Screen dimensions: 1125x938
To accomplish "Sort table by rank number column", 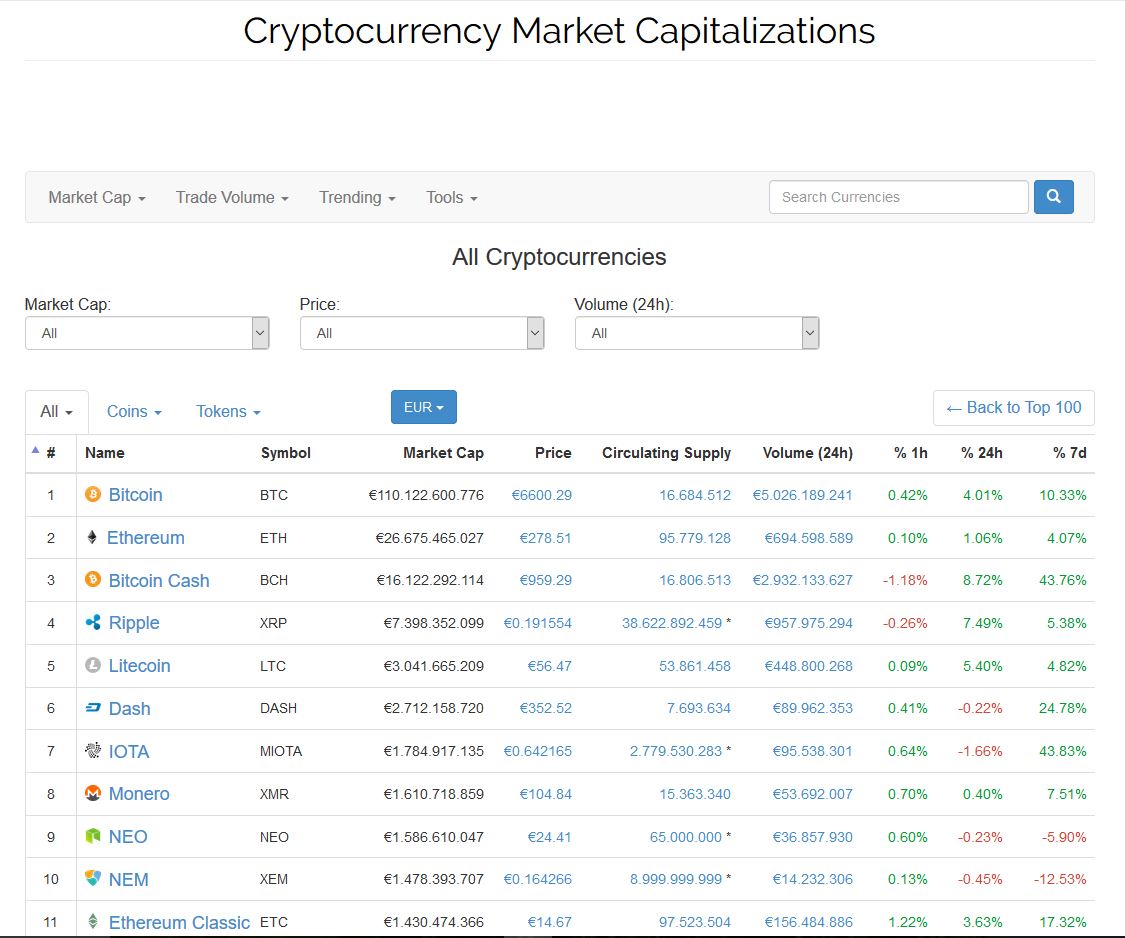I will click(50, 453).
